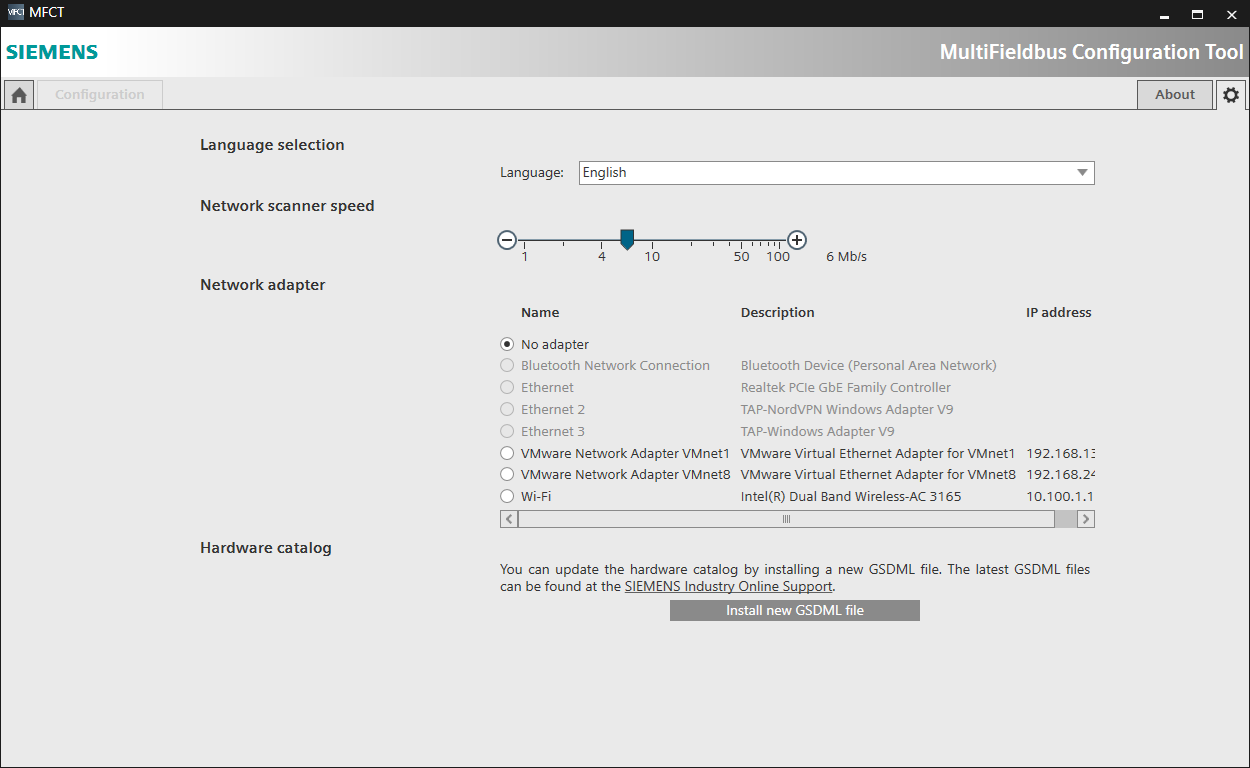Click the Description column header

(x=778, y=313)
